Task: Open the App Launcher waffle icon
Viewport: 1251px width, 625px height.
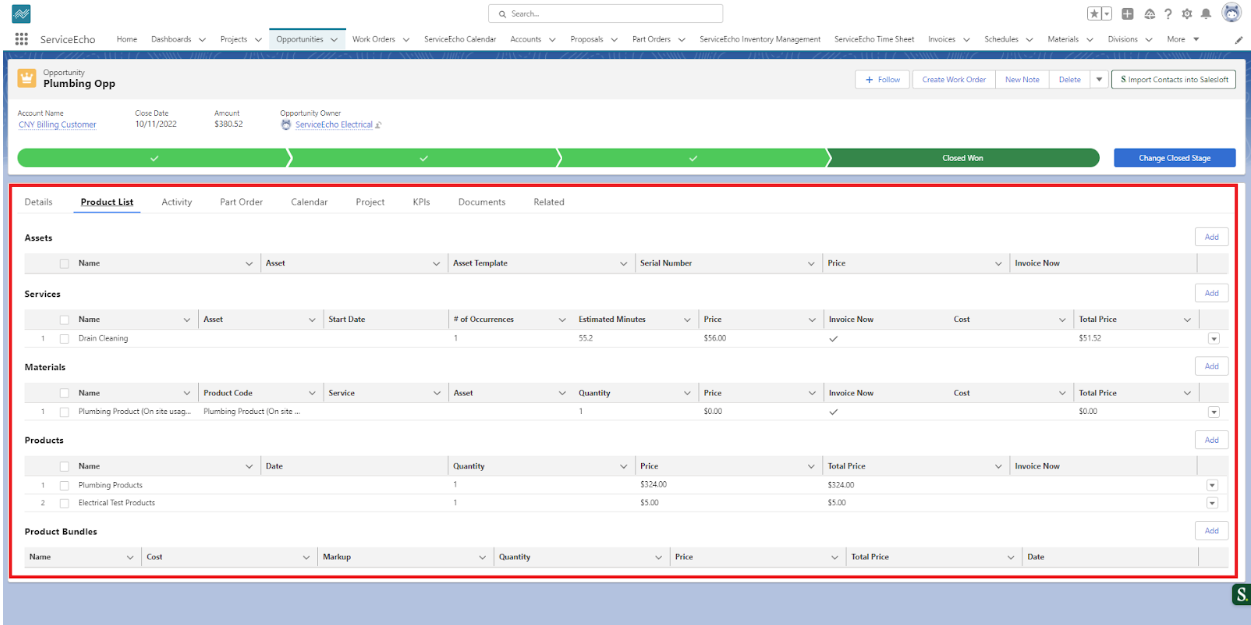Action: 20,39
